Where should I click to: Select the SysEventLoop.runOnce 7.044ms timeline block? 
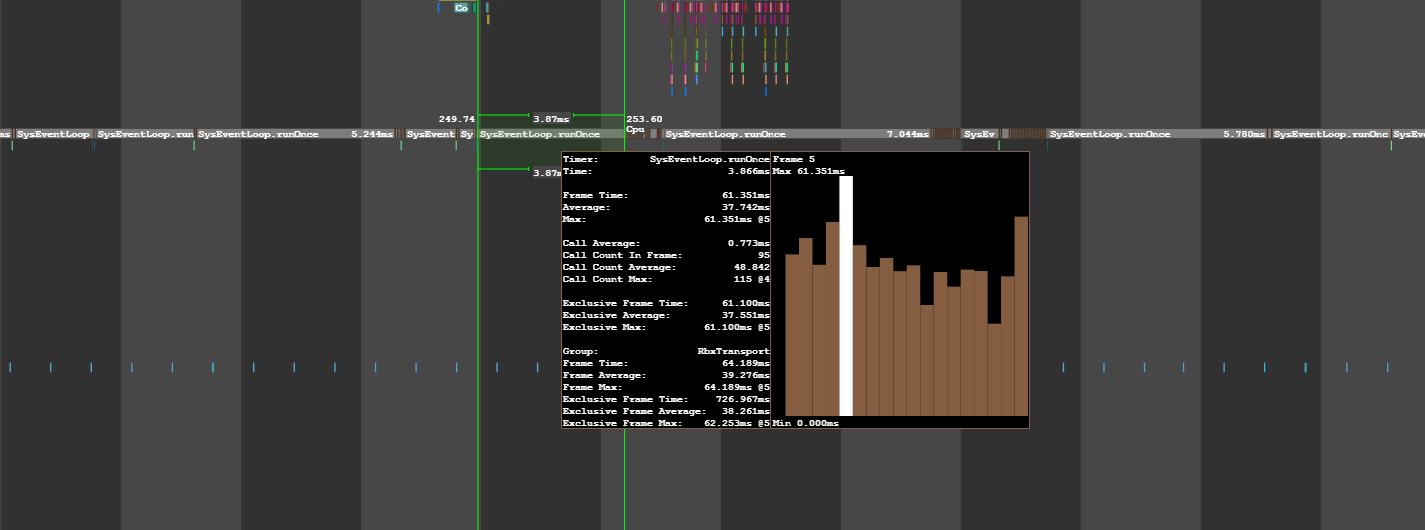point(797,134)
